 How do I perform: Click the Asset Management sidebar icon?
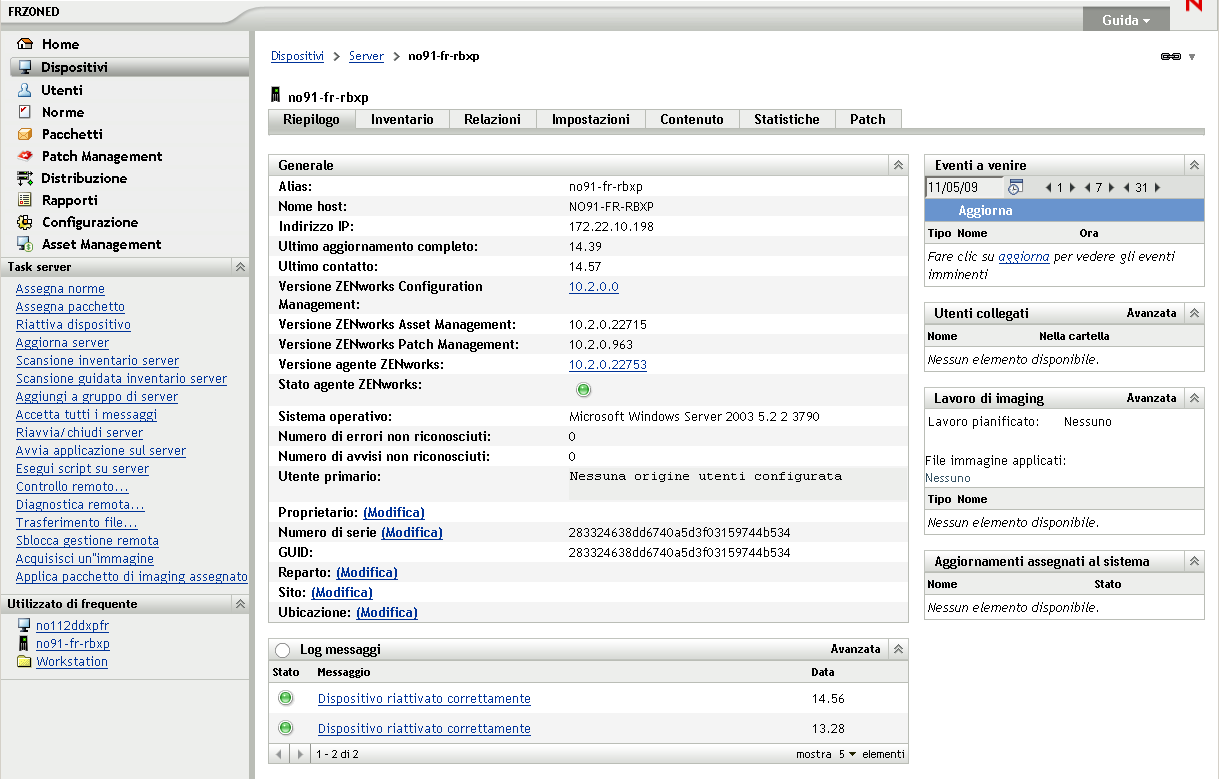(x=25, y=244)
